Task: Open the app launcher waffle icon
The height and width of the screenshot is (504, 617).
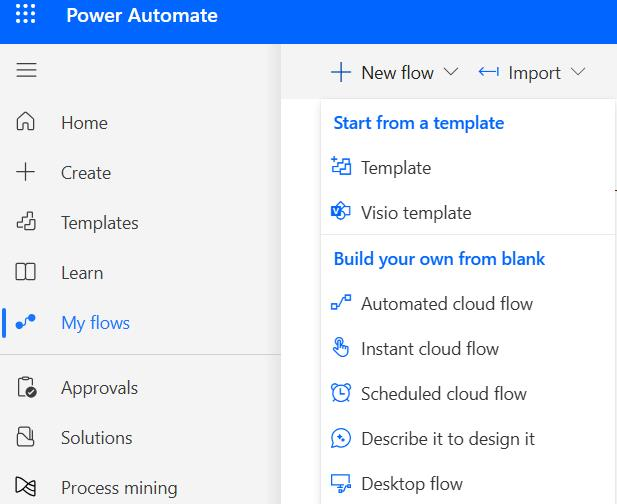Action: tap(26, 14)
